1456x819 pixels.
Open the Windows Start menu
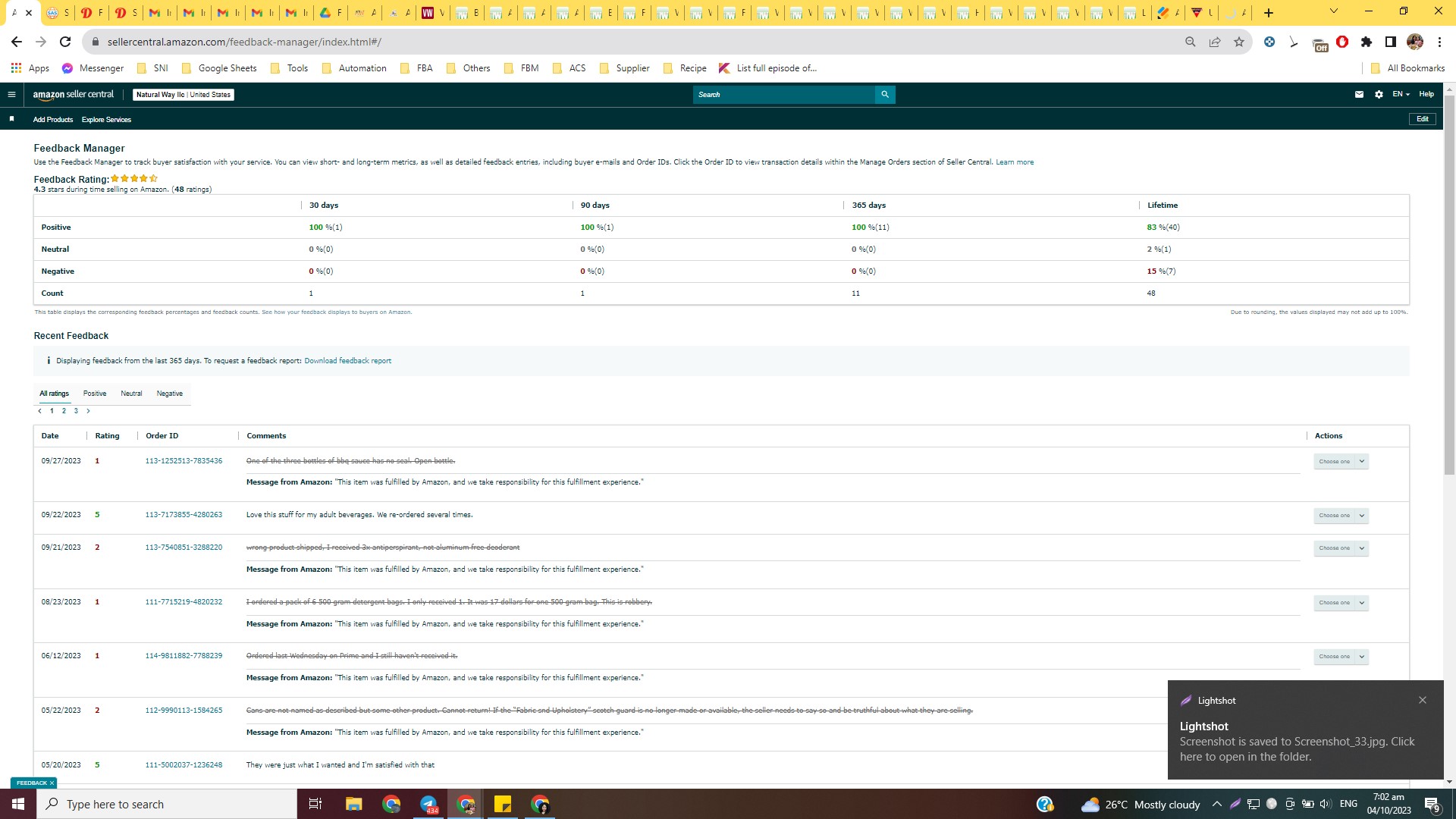point(18,804)
